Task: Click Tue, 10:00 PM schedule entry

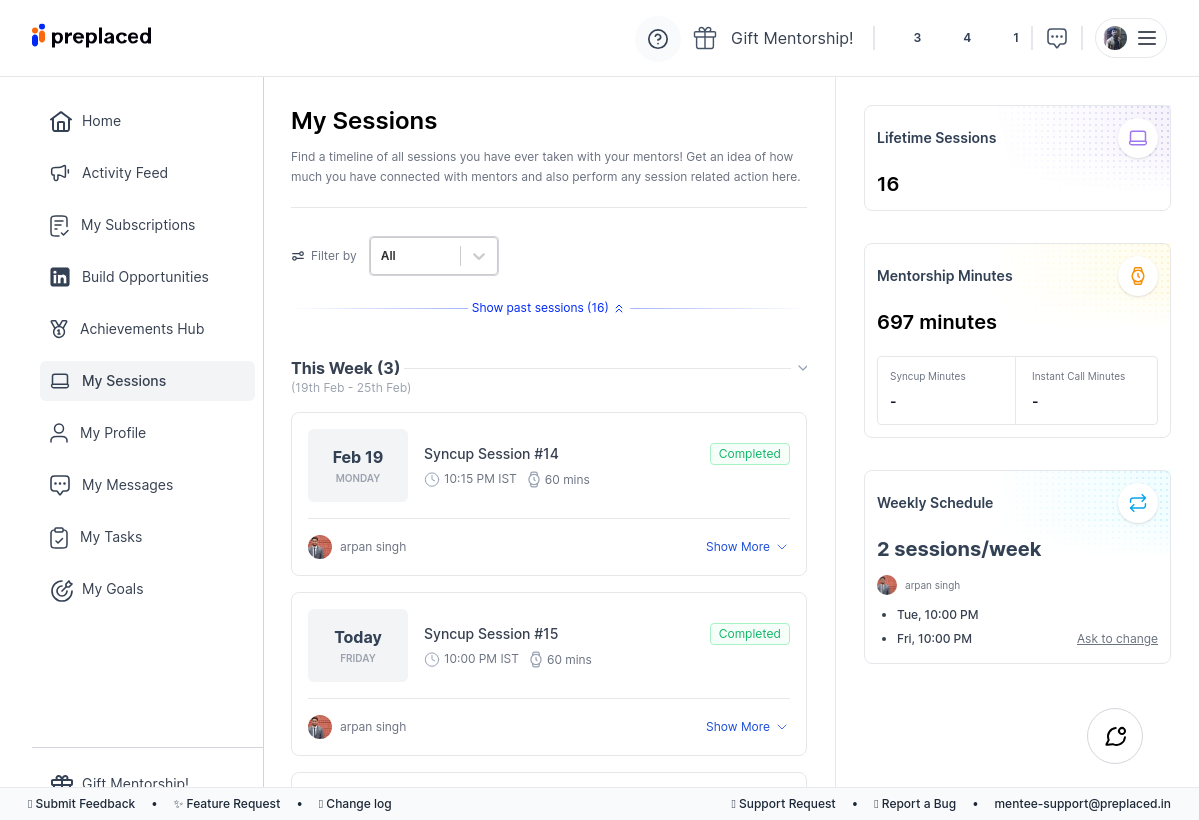Action: pyautogui.click(x=937, y=615)
